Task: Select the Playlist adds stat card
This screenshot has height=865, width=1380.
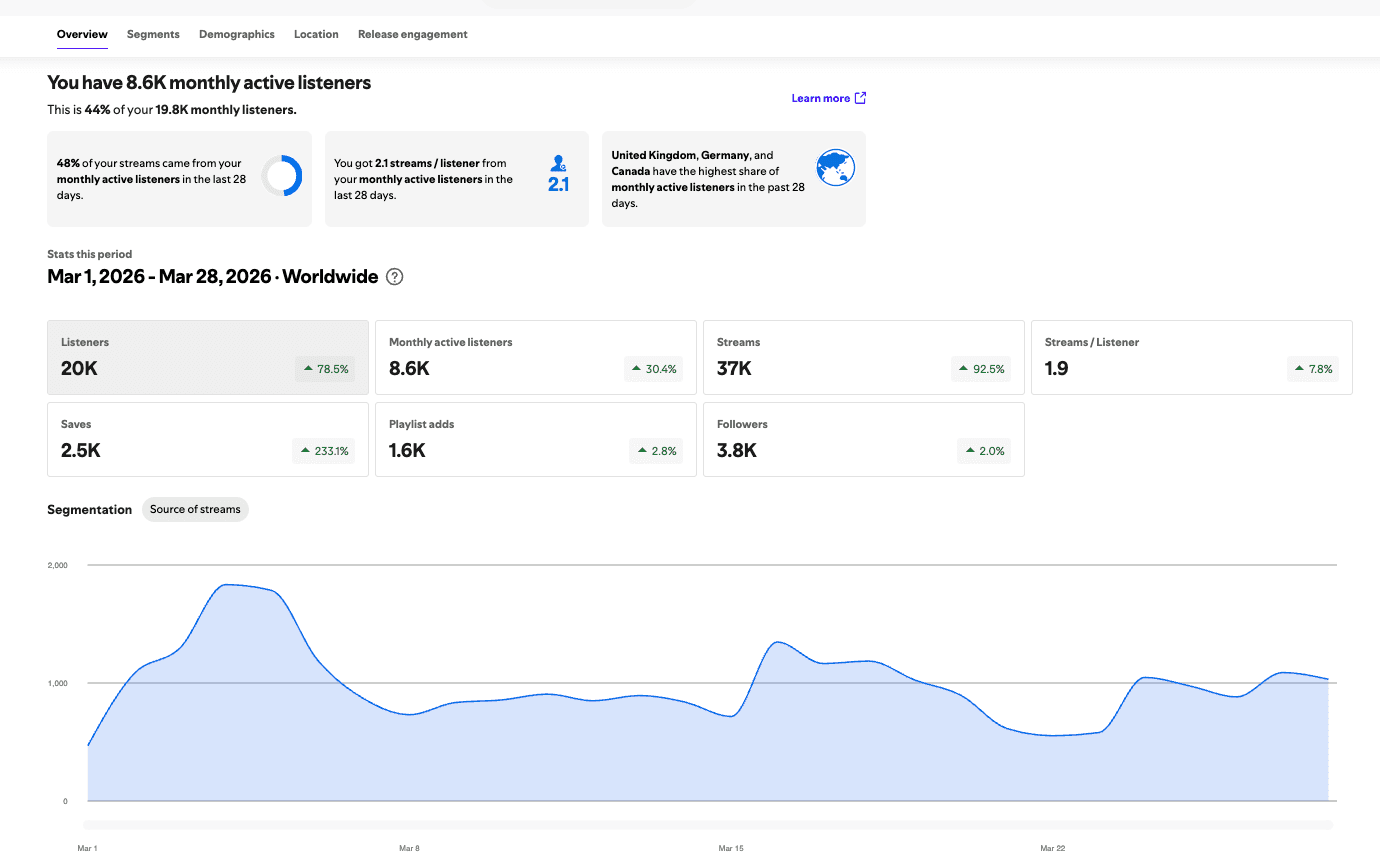Action: [536, 439]
